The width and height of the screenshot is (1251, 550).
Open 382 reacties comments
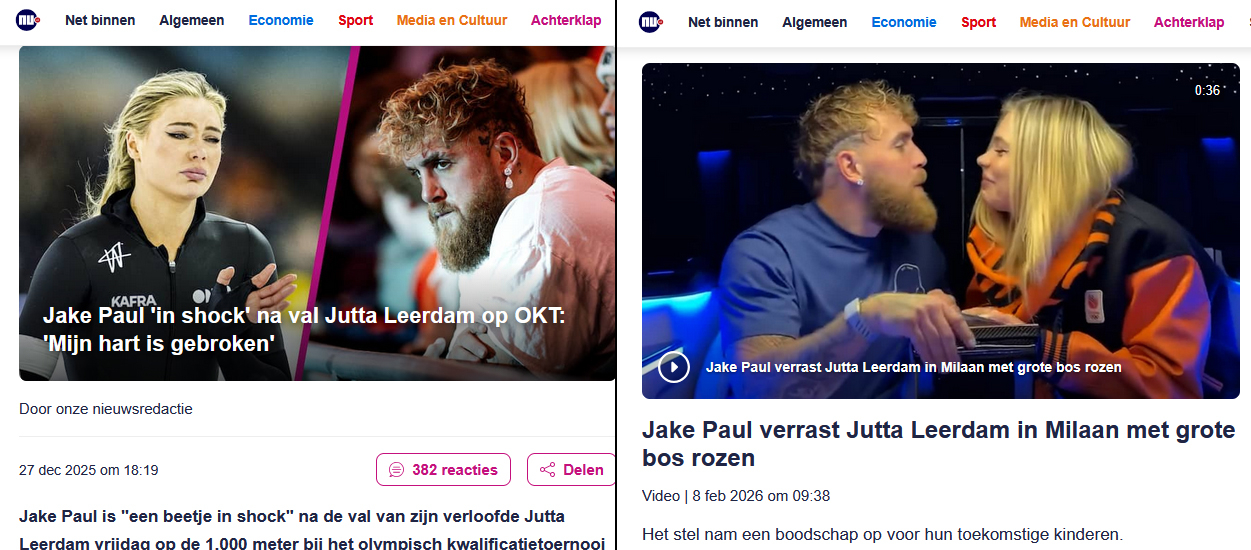443,470
